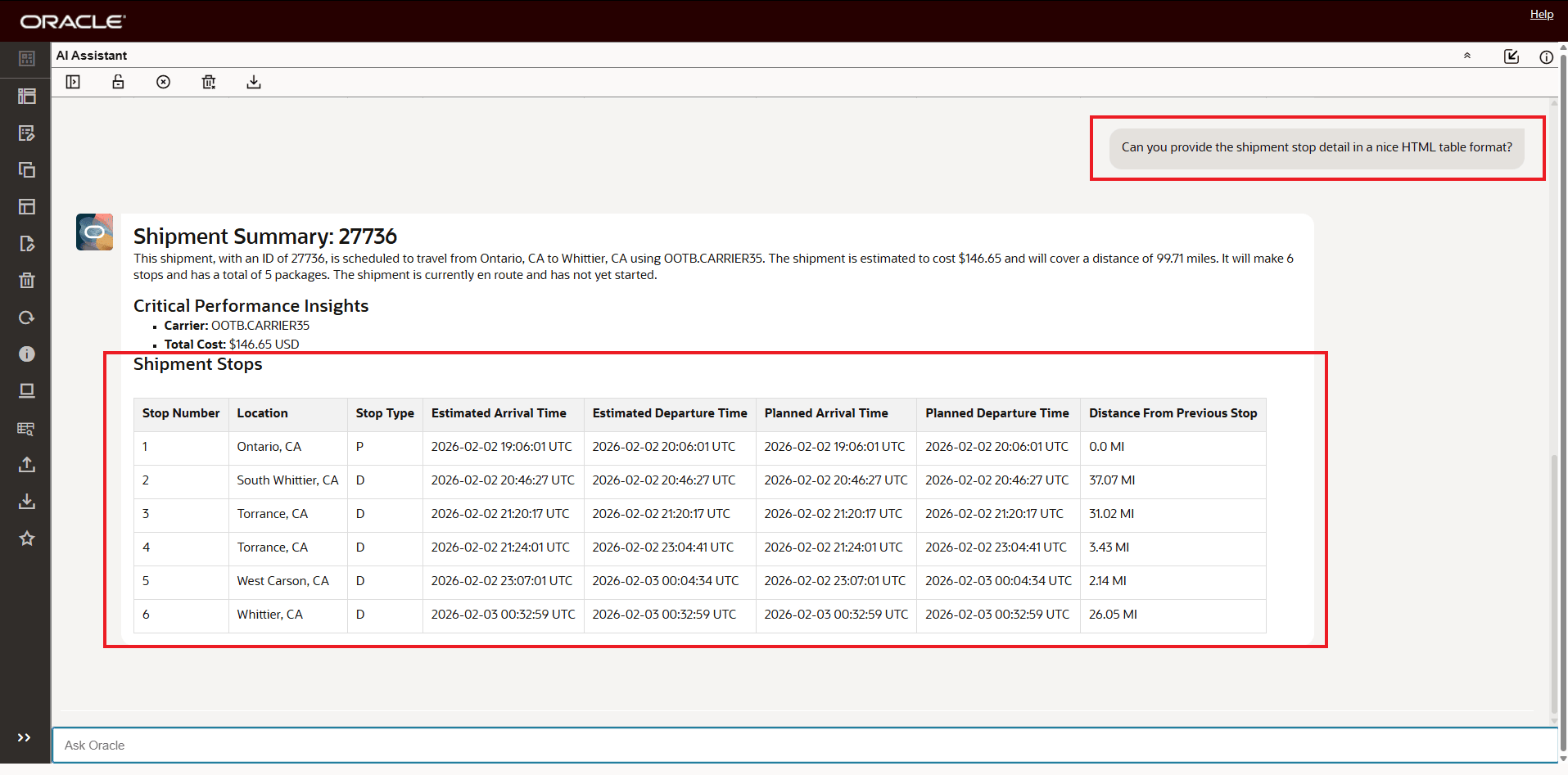1568x775 pixels.
Task: Click the copy duplicate icon in sidebar
Action: tap(26, 169)
